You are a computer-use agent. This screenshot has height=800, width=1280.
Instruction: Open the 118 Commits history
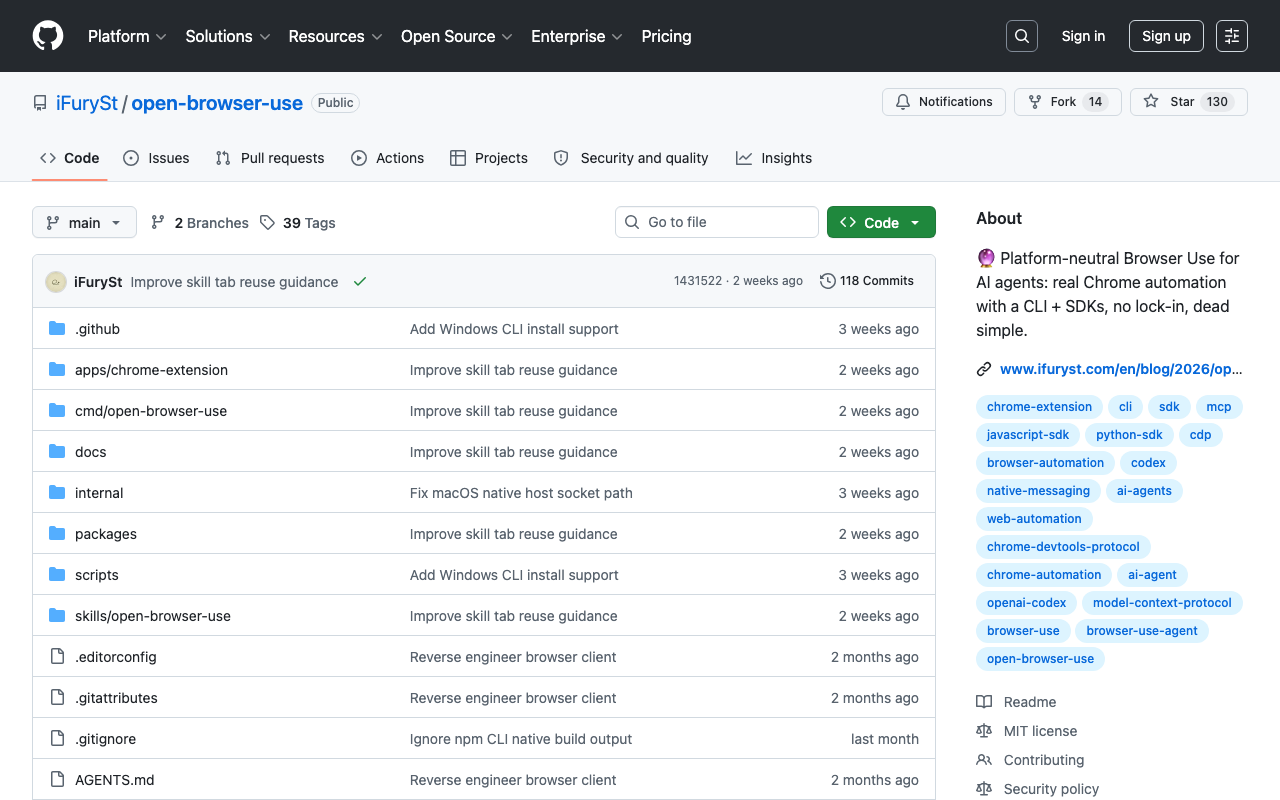tap(867, 281)
